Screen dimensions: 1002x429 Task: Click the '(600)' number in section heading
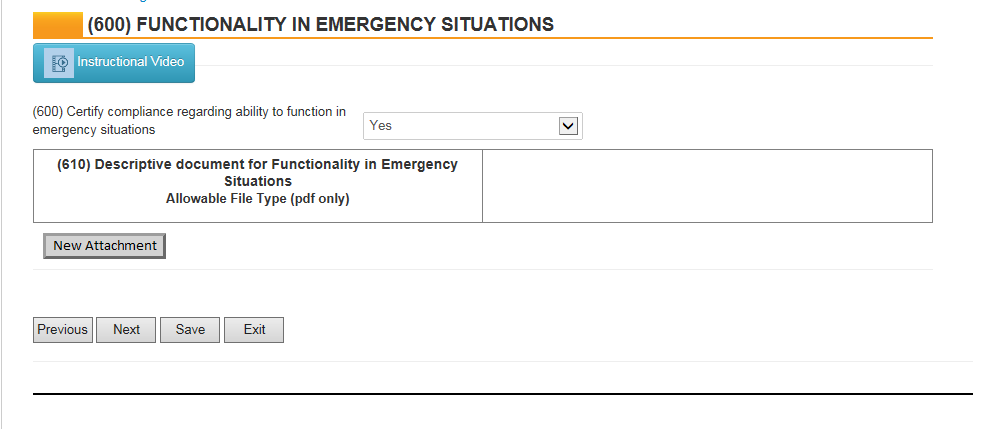[x=109, y=24]
